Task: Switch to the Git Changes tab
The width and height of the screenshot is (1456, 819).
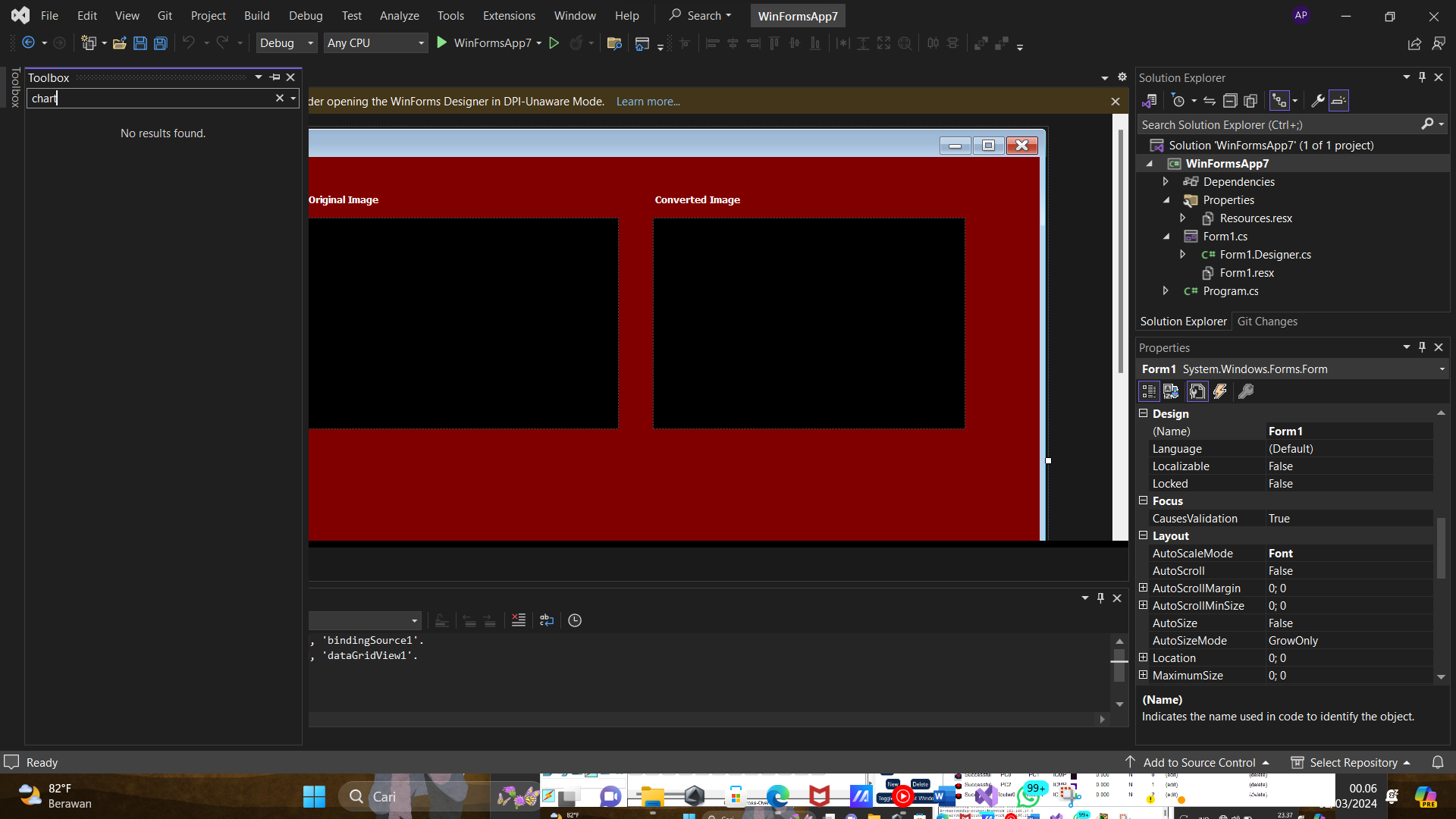Action: coord(1268,321)
